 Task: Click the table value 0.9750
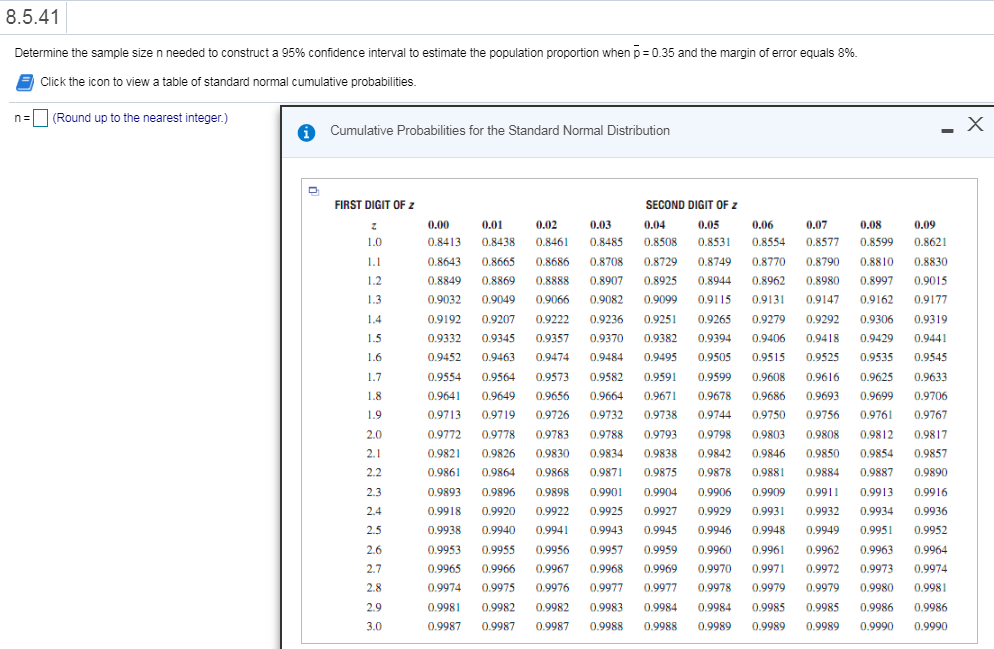768,415
